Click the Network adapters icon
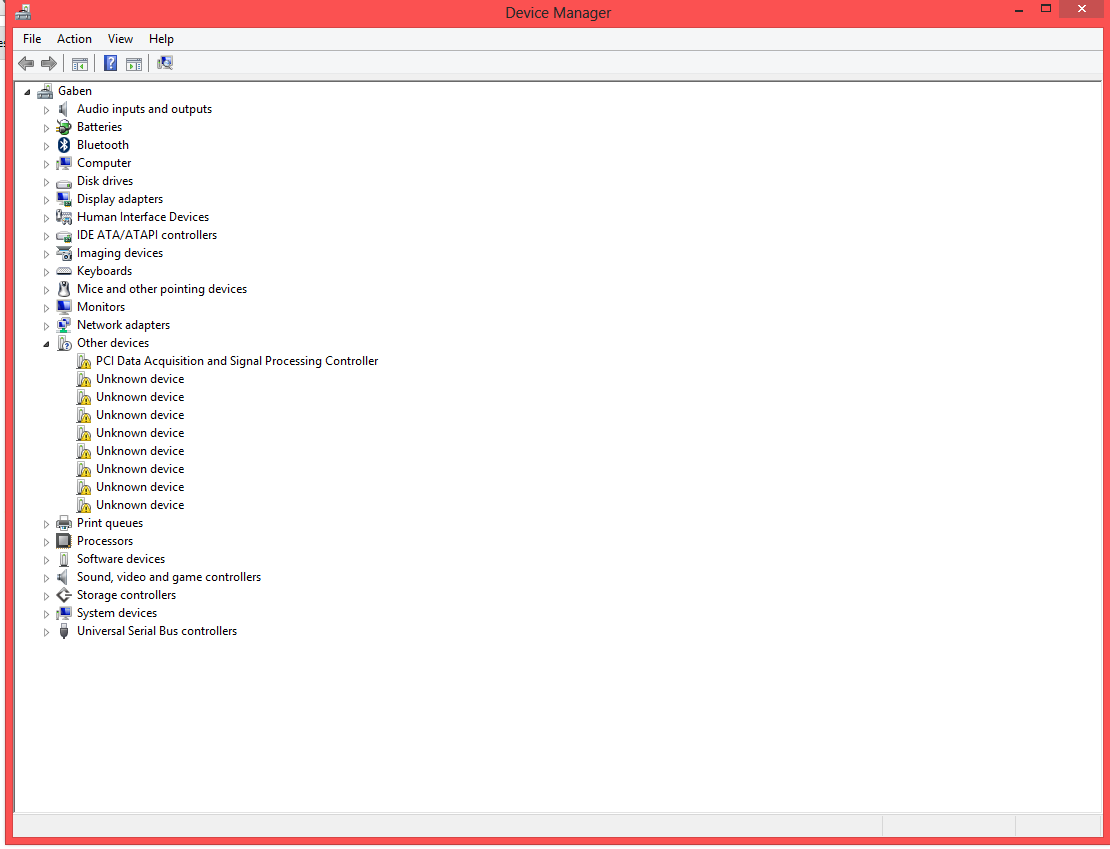Viewport: 1110px width, 849px height. click(x=64, y=325)
